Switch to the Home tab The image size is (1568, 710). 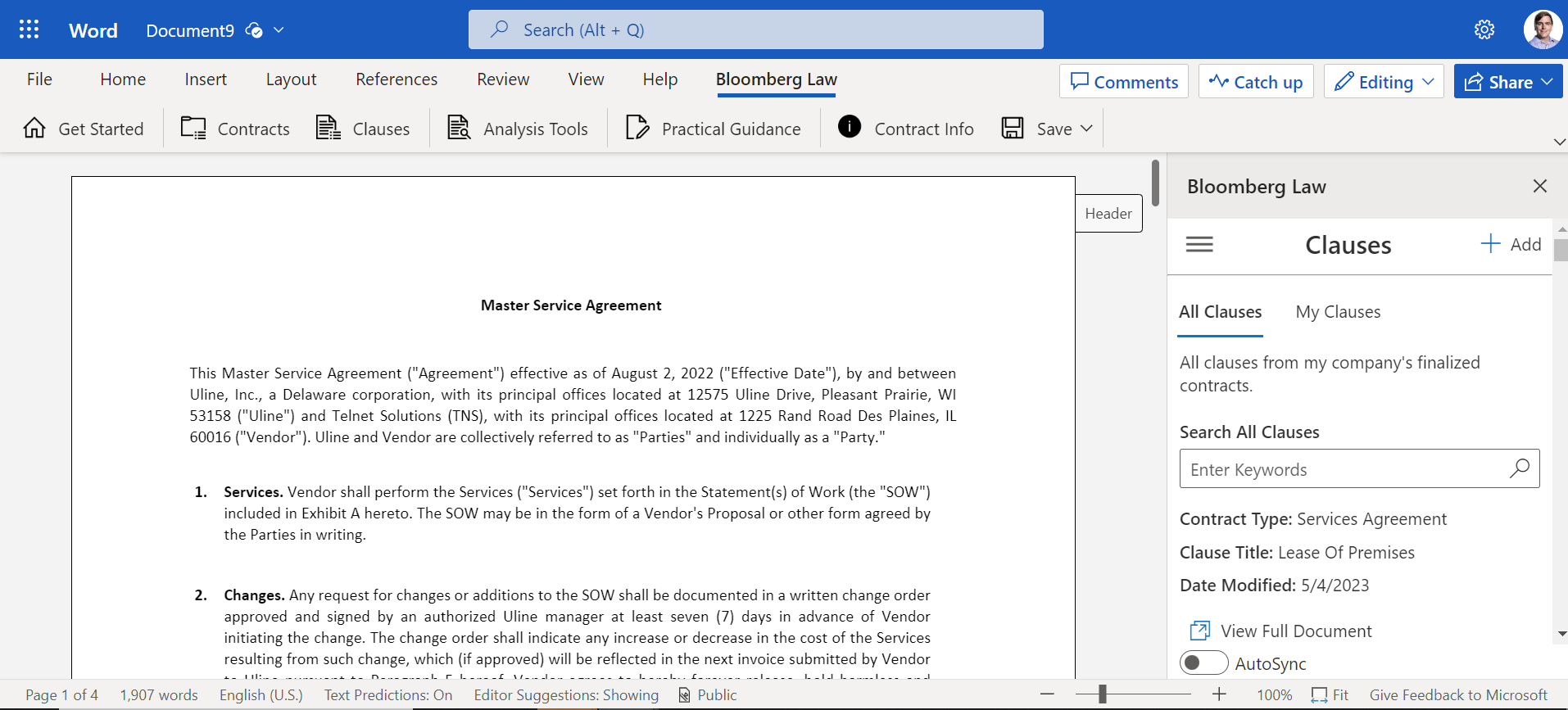(123, 79)
